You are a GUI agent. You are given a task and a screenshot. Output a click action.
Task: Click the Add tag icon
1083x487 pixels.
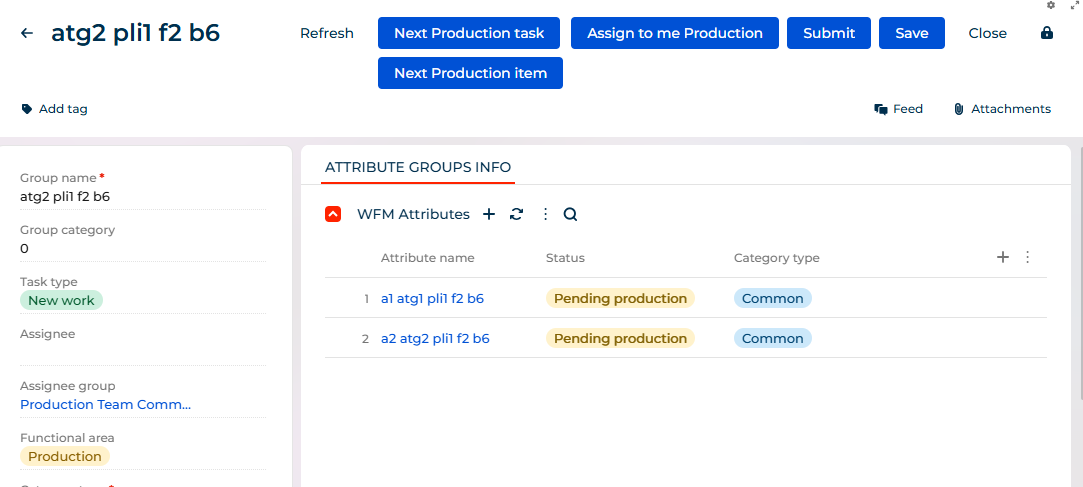click(27, 109)
